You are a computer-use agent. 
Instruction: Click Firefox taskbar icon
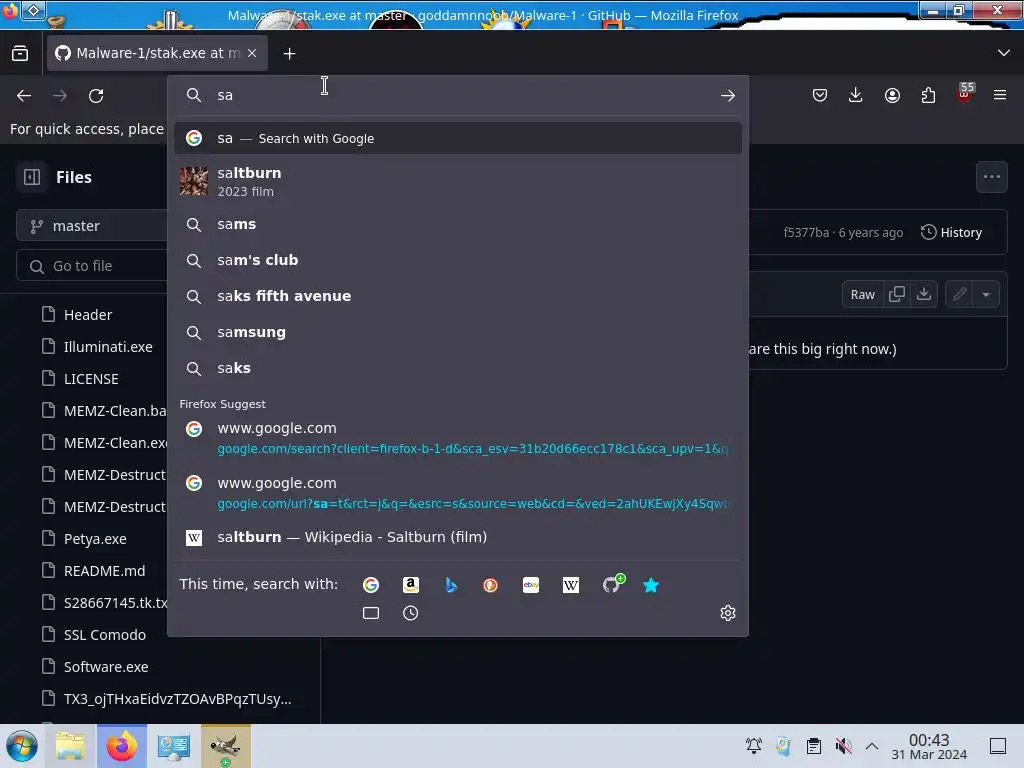point(121,746)
